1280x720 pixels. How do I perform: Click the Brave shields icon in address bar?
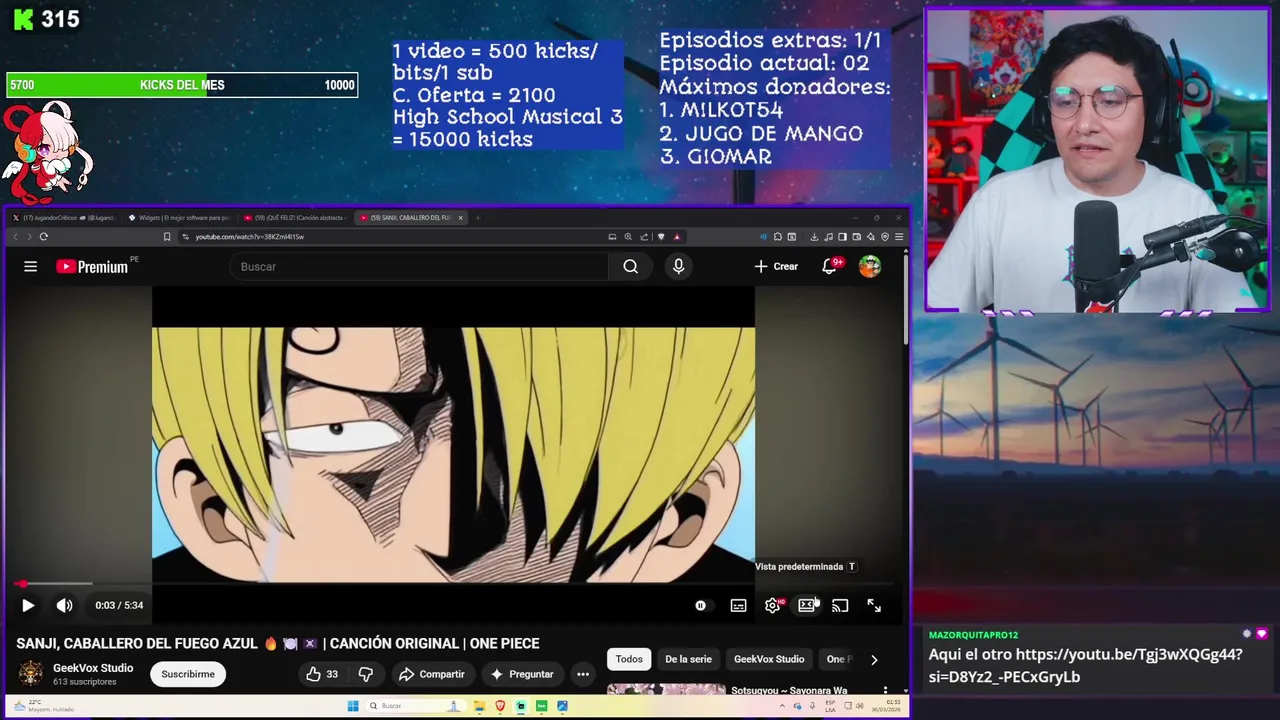(x=661, y=237)
